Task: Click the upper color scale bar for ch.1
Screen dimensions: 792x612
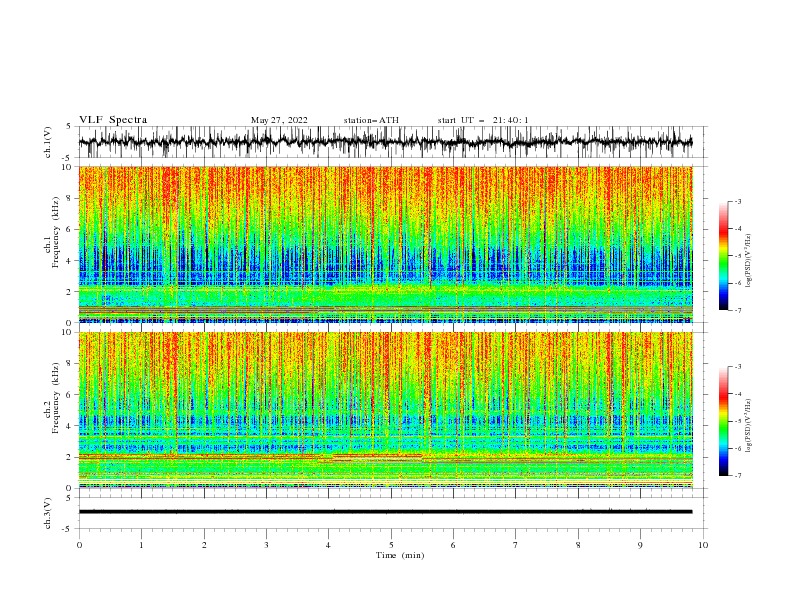Action: tap(723, 256)
